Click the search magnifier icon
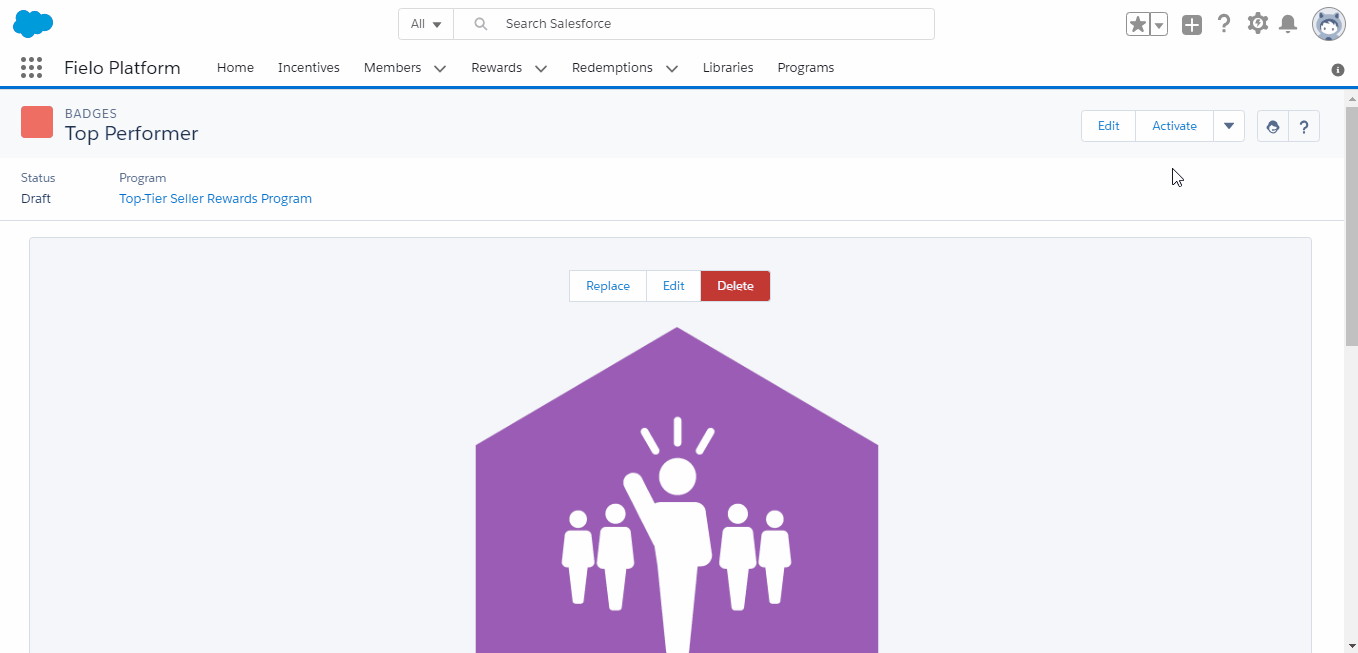The image size is (1358, 653). click(x=481, y=24)
